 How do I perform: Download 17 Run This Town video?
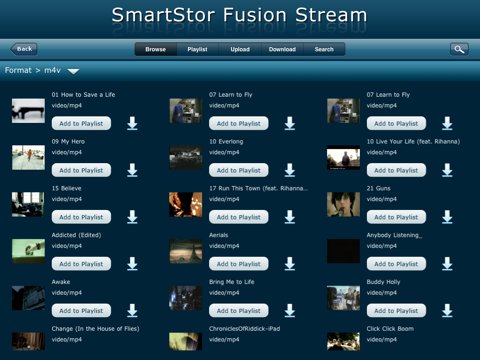[x=290, y=217]
